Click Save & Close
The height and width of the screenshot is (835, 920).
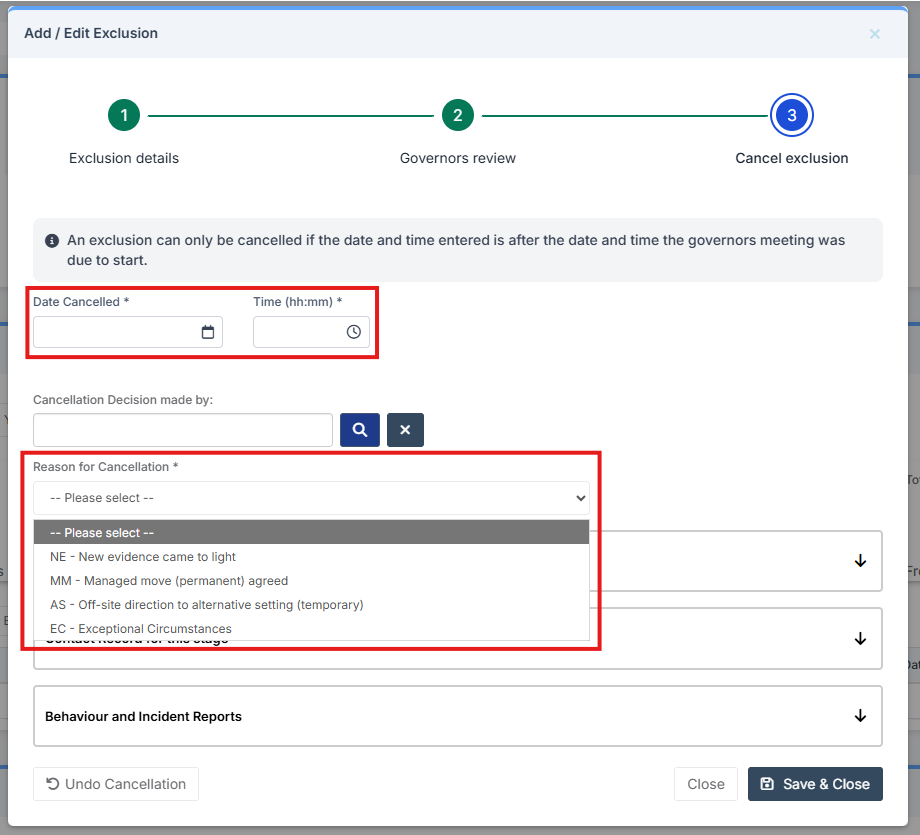coord(815,784)
